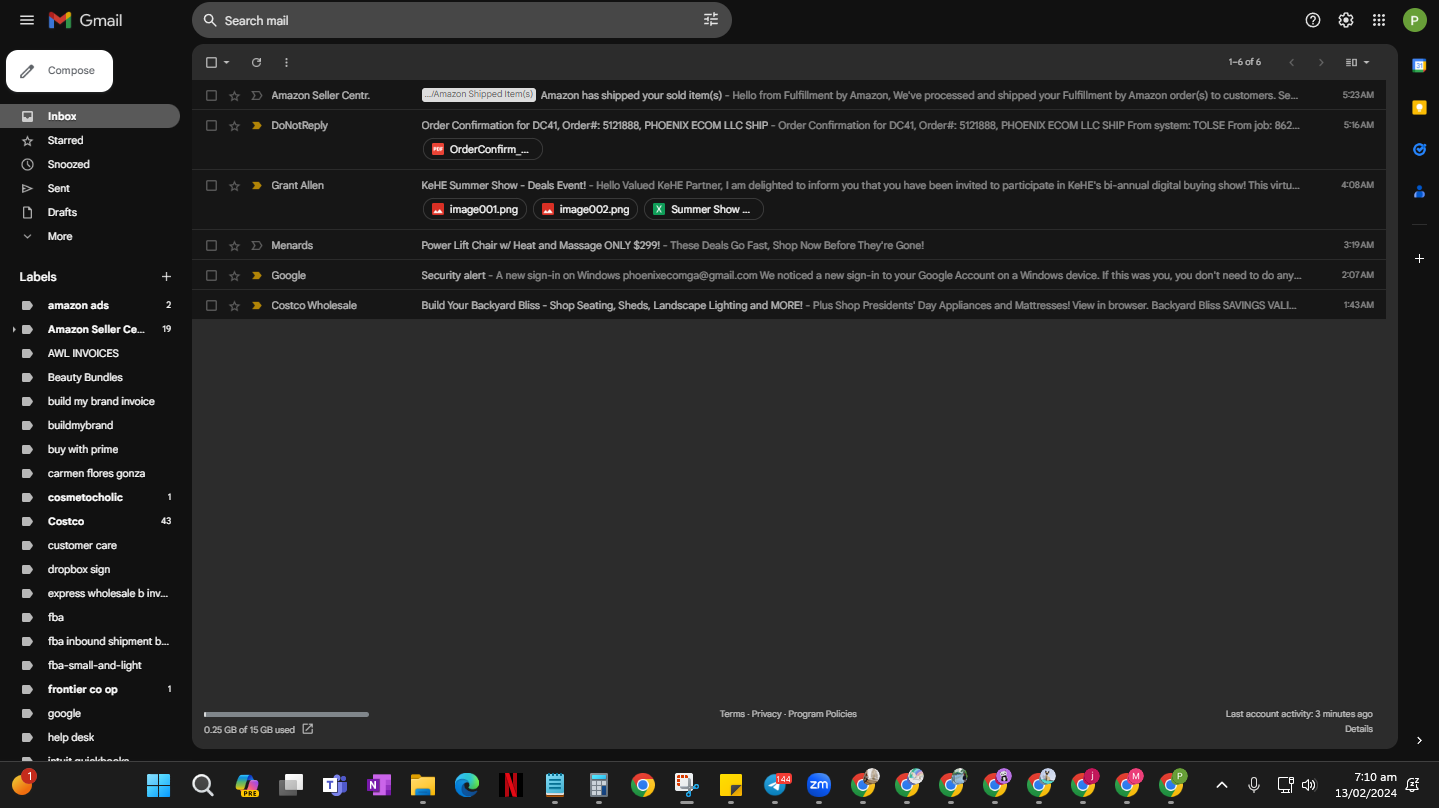Focus the Search mail field

460,20
